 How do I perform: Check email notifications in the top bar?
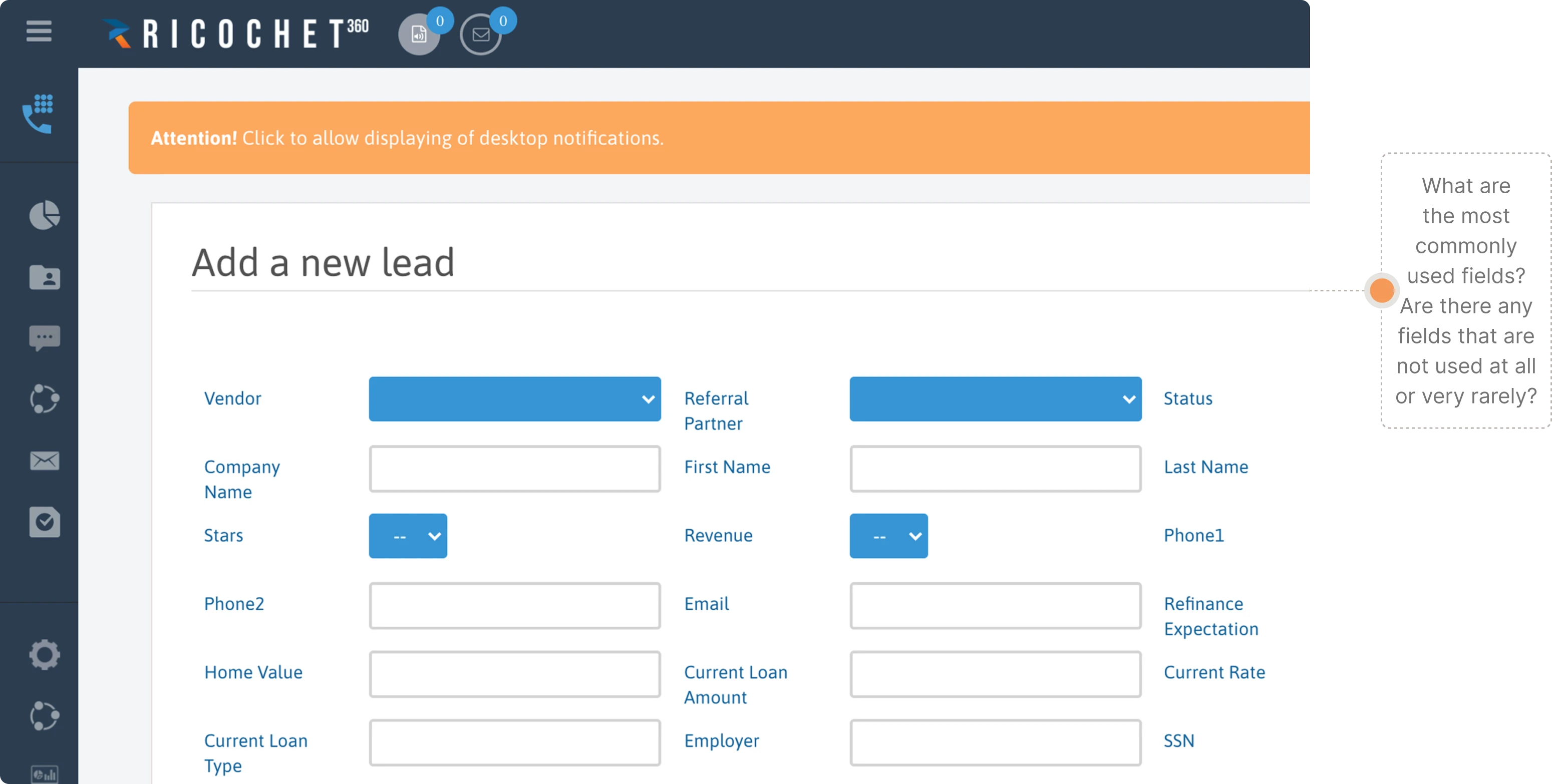pos(480,35)
